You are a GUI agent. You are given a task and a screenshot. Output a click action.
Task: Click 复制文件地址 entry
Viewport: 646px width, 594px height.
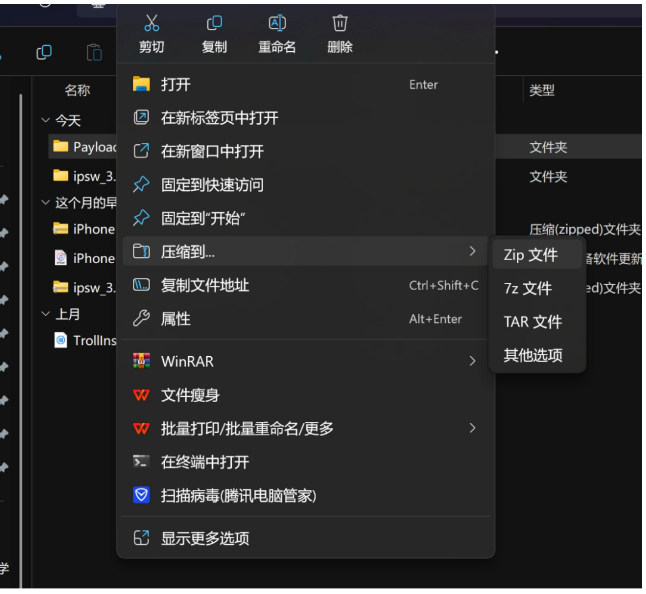coord(305,285)
